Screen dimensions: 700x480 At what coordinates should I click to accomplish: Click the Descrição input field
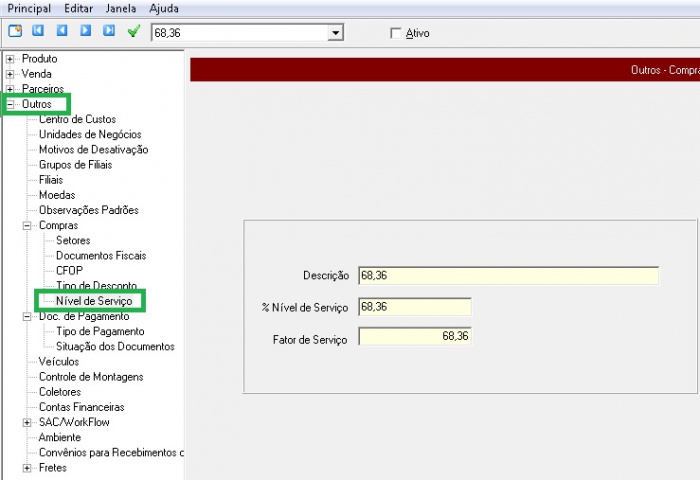pyautogui.click(x=508, y=275)
